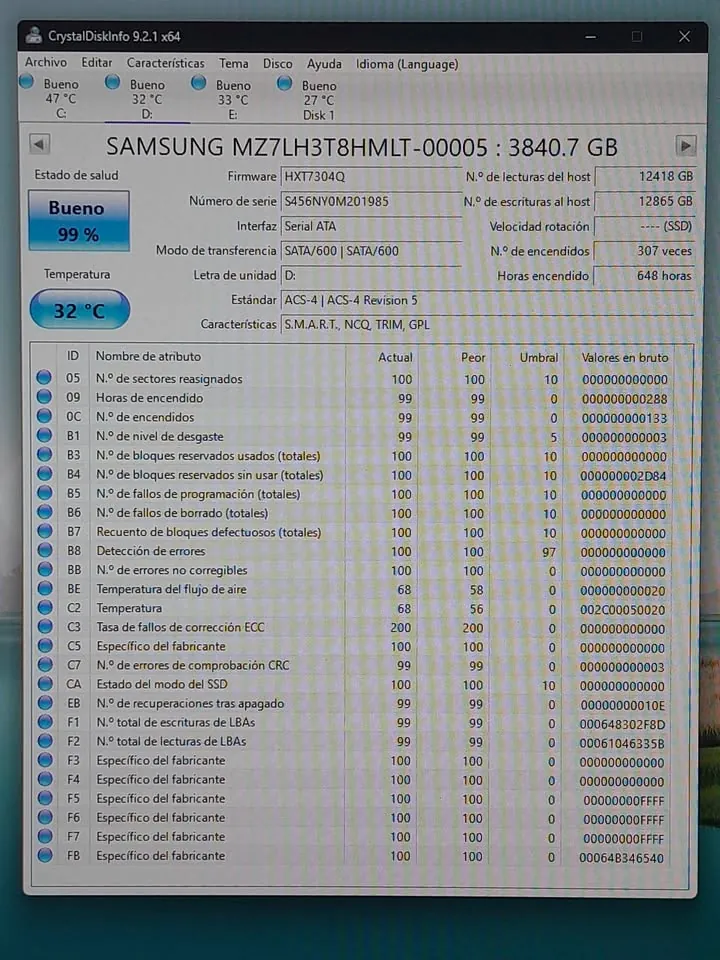Click status icon for fallos de borrado row

point(44,511)
